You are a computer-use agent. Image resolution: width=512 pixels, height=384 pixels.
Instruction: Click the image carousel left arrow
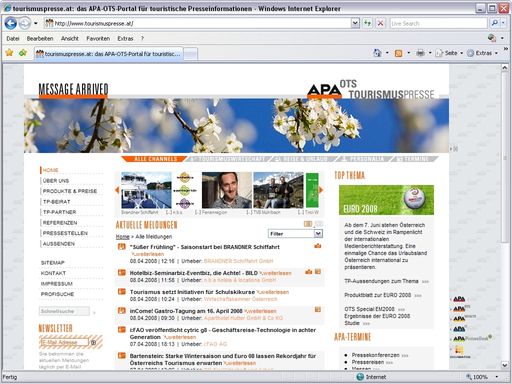coord(117,190)
